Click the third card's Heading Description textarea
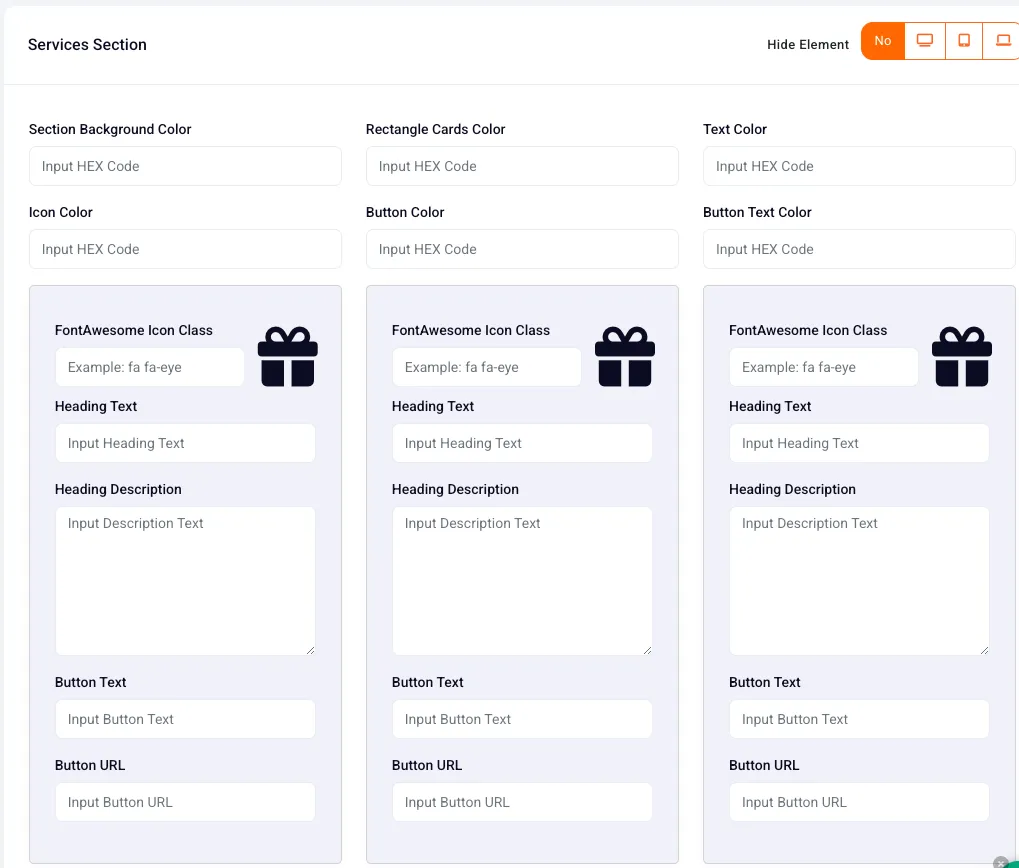This screenshot has width=1019, height=868. (859, 581)
